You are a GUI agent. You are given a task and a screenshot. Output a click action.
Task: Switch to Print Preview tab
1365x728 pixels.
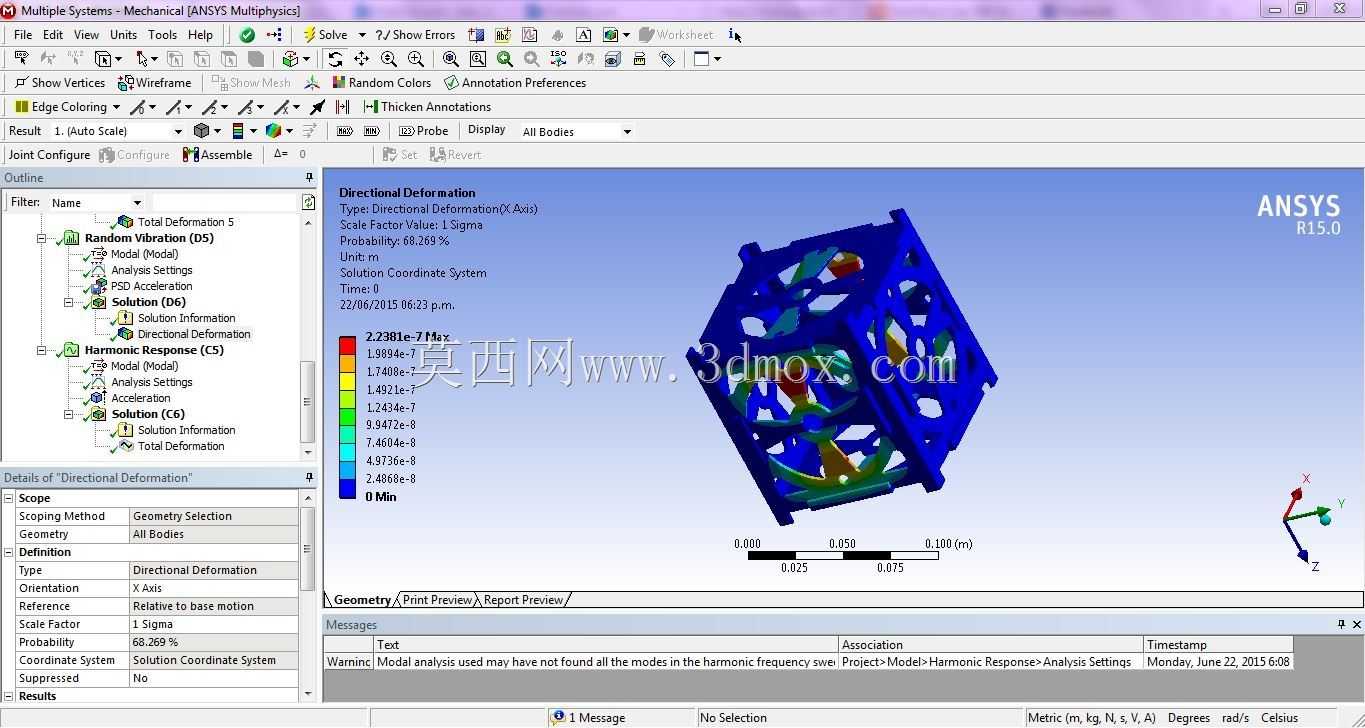(x=437, y=600)
